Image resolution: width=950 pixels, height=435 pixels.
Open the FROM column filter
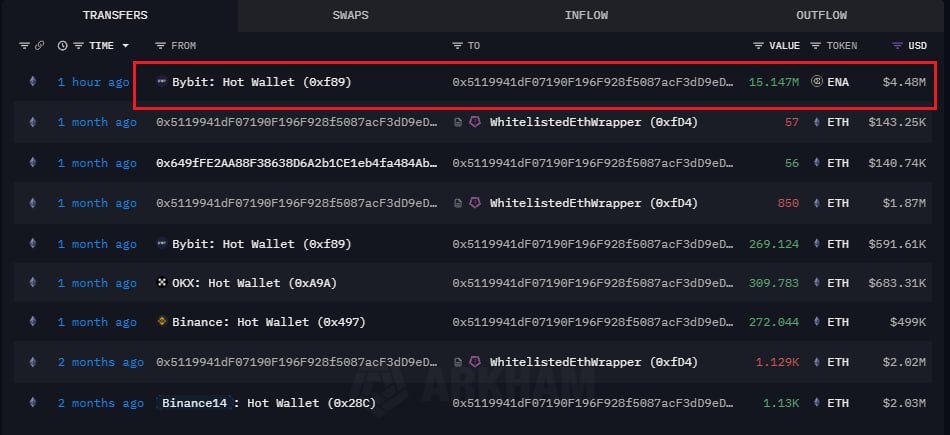point(161,46)
